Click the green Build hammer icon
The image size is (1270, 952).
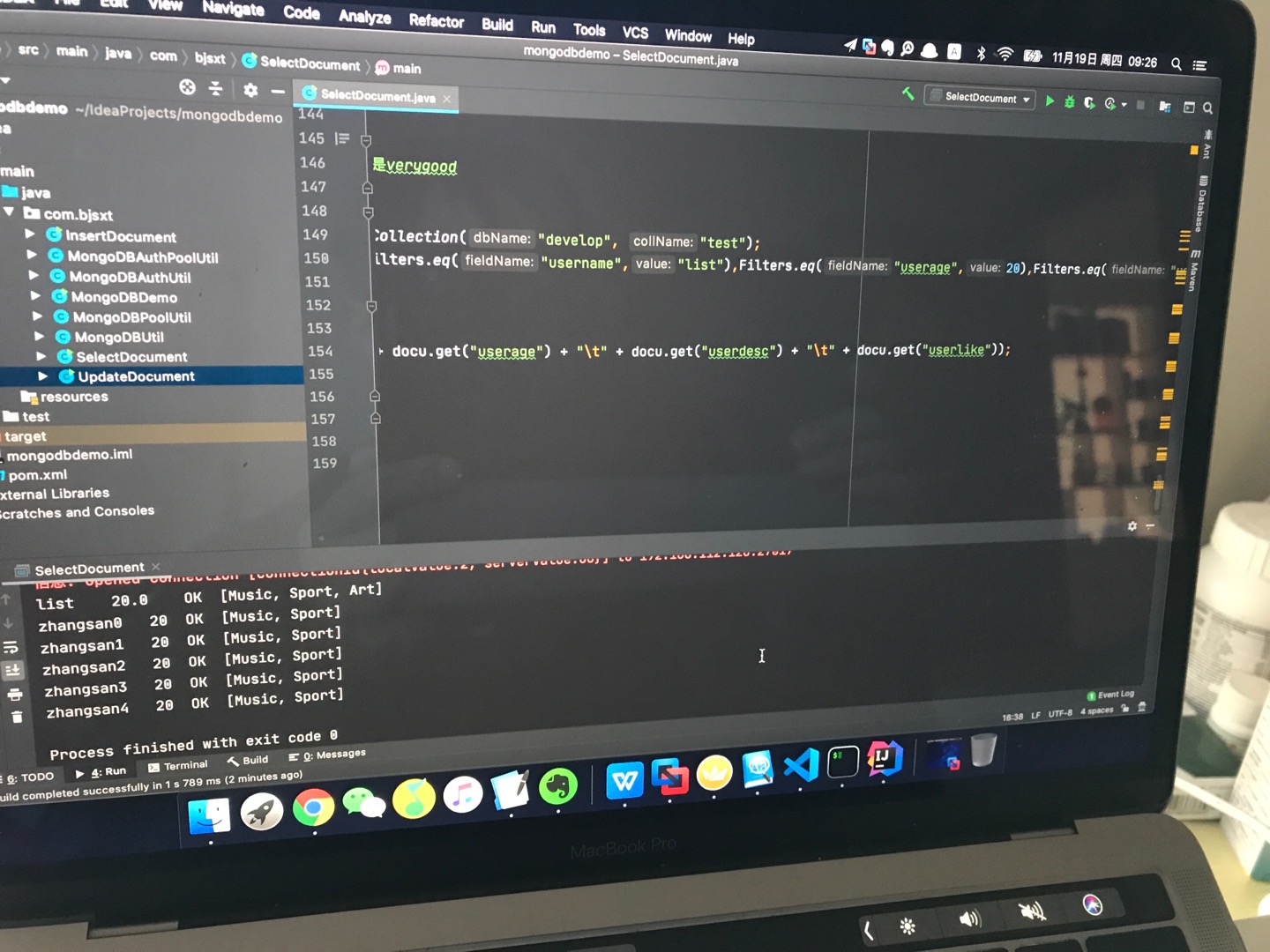[908, 93]
